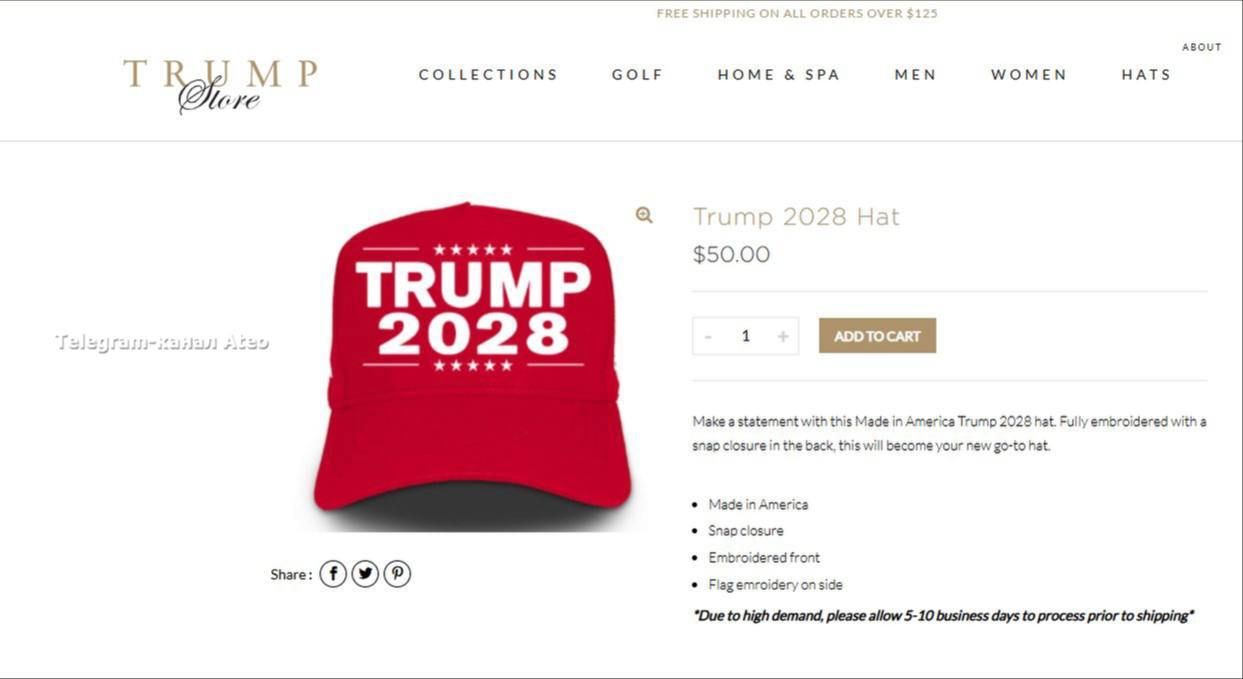Share the hat on Twitter
Viewport: 1243px width, 679px height.
tap(365, 574)
